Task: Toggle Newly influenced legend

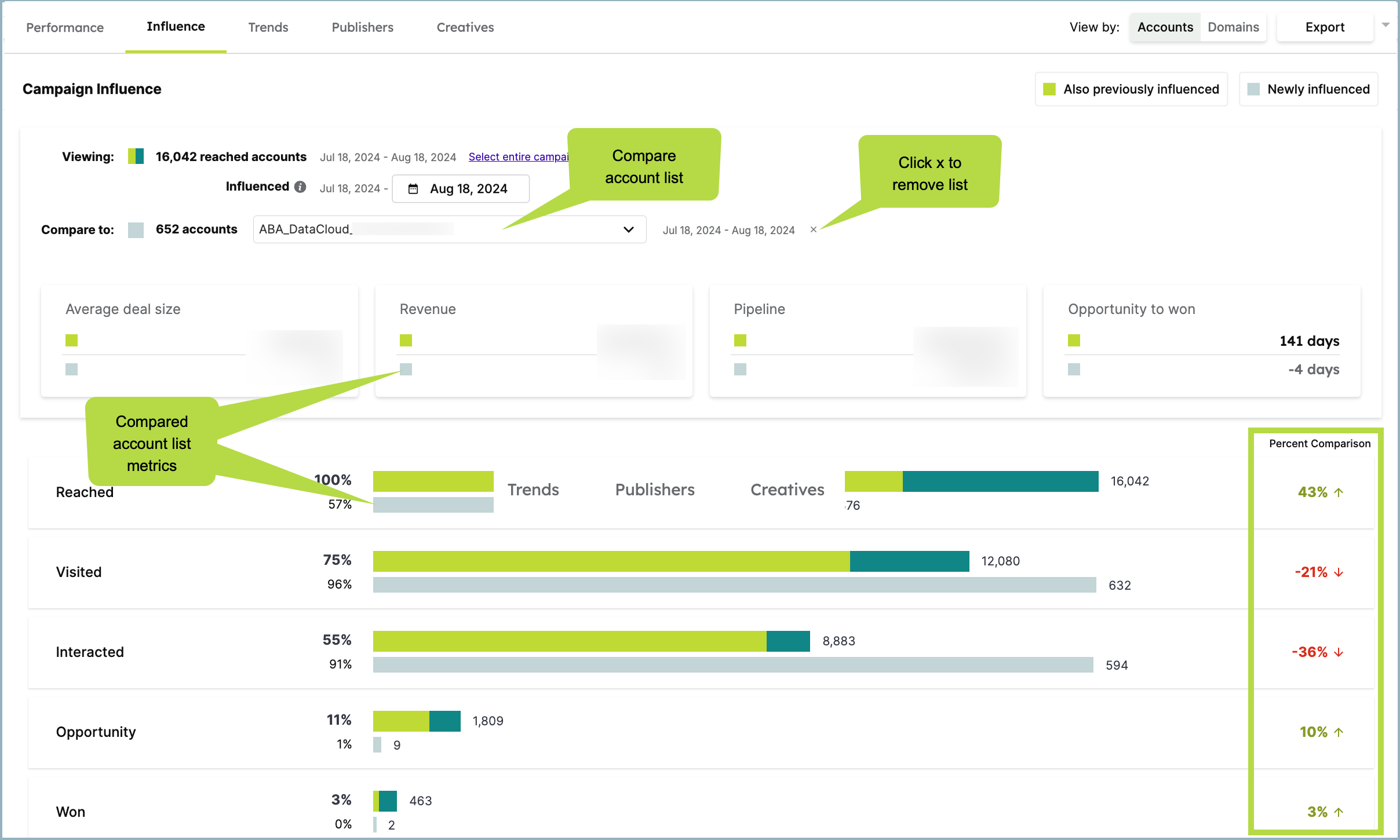Action: tap(1308, 89)
